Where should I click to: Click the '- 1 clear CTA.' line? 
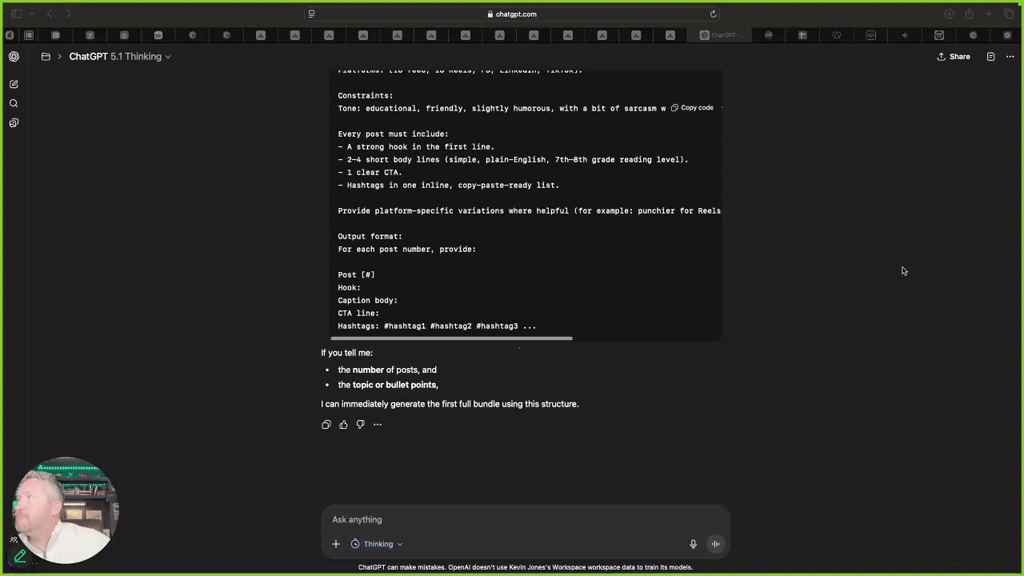pos(370,172)
